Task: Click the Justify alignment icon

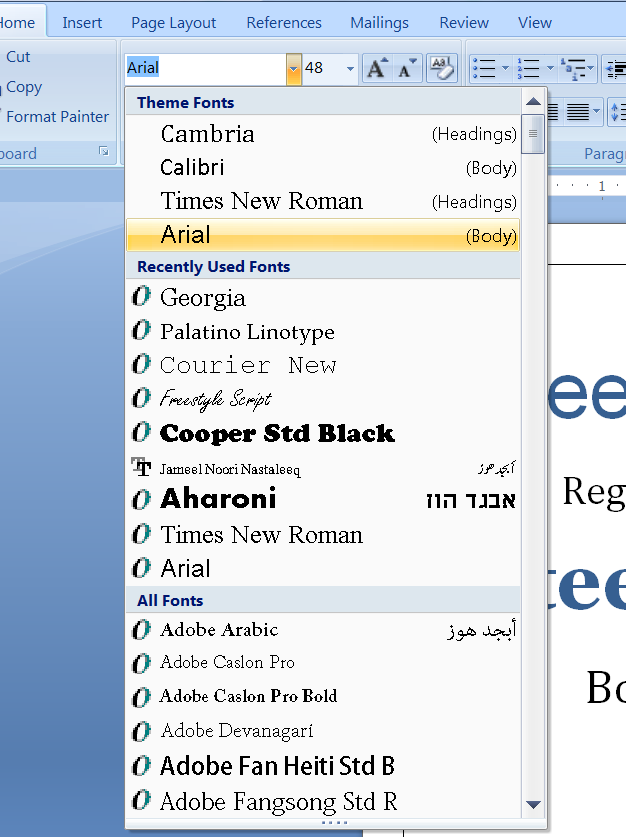Action: point(578,112)
